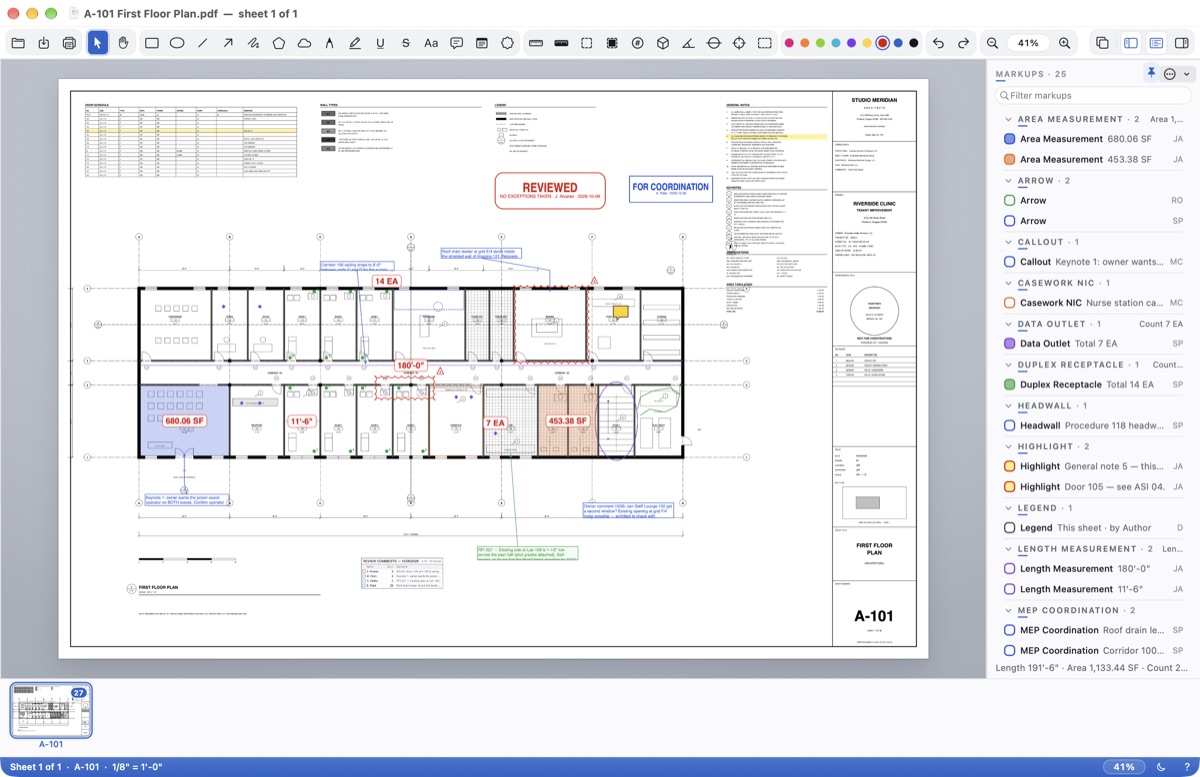Toggle the pin on Markups panel
The height and width of the screenshot is (777, 1200).
coord(1151,73)
